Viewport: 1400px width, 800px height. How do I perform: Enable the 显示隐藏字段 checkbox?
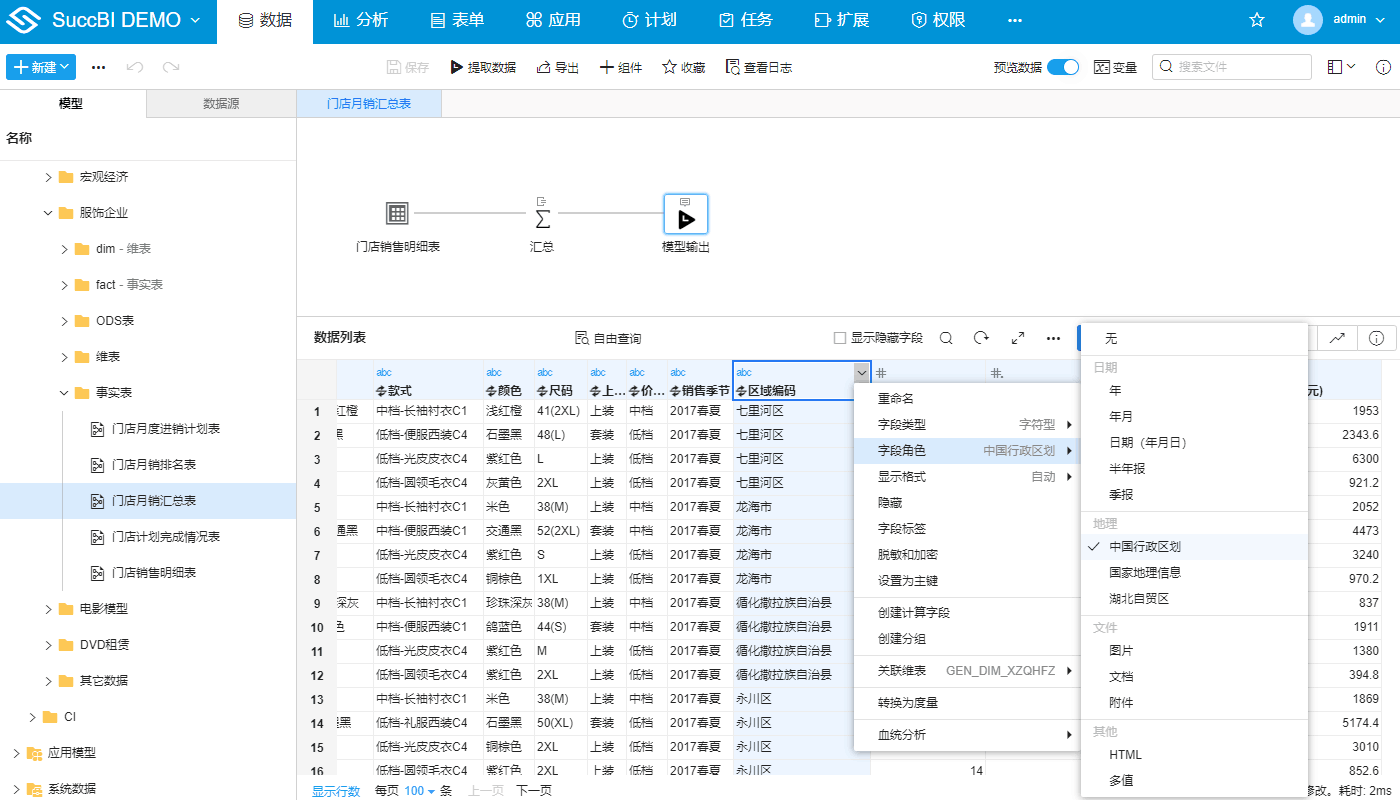coord(841,338)
